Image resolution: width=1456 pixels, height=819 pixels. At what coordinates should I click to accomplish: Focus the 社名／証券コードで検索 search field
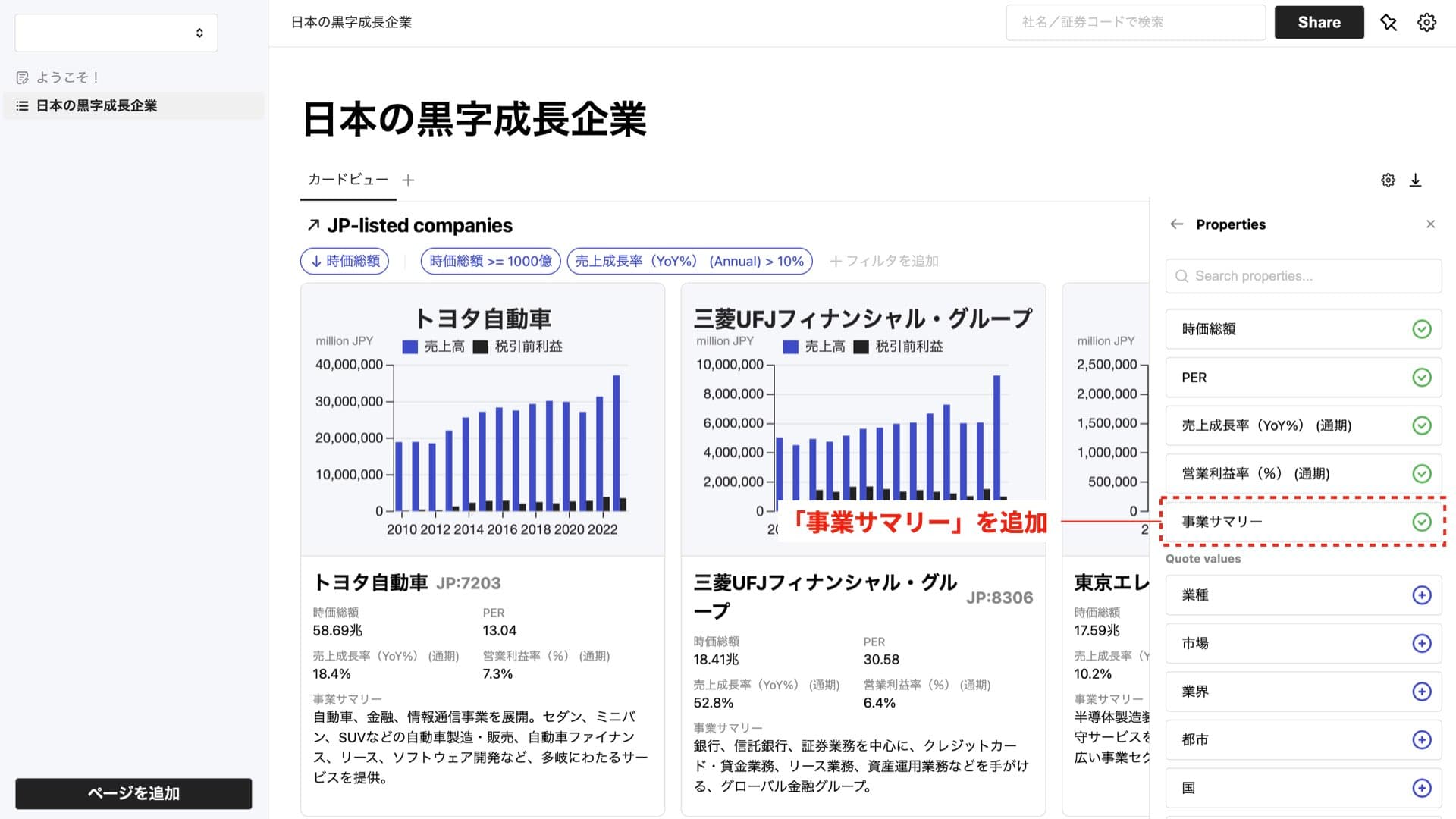pos(1135,23)
